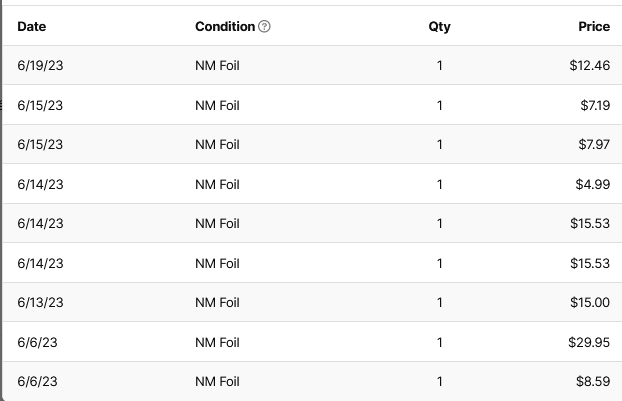Screen dimensions: 622x401
Task: Click the Qty column header
Action: point(439,27)
